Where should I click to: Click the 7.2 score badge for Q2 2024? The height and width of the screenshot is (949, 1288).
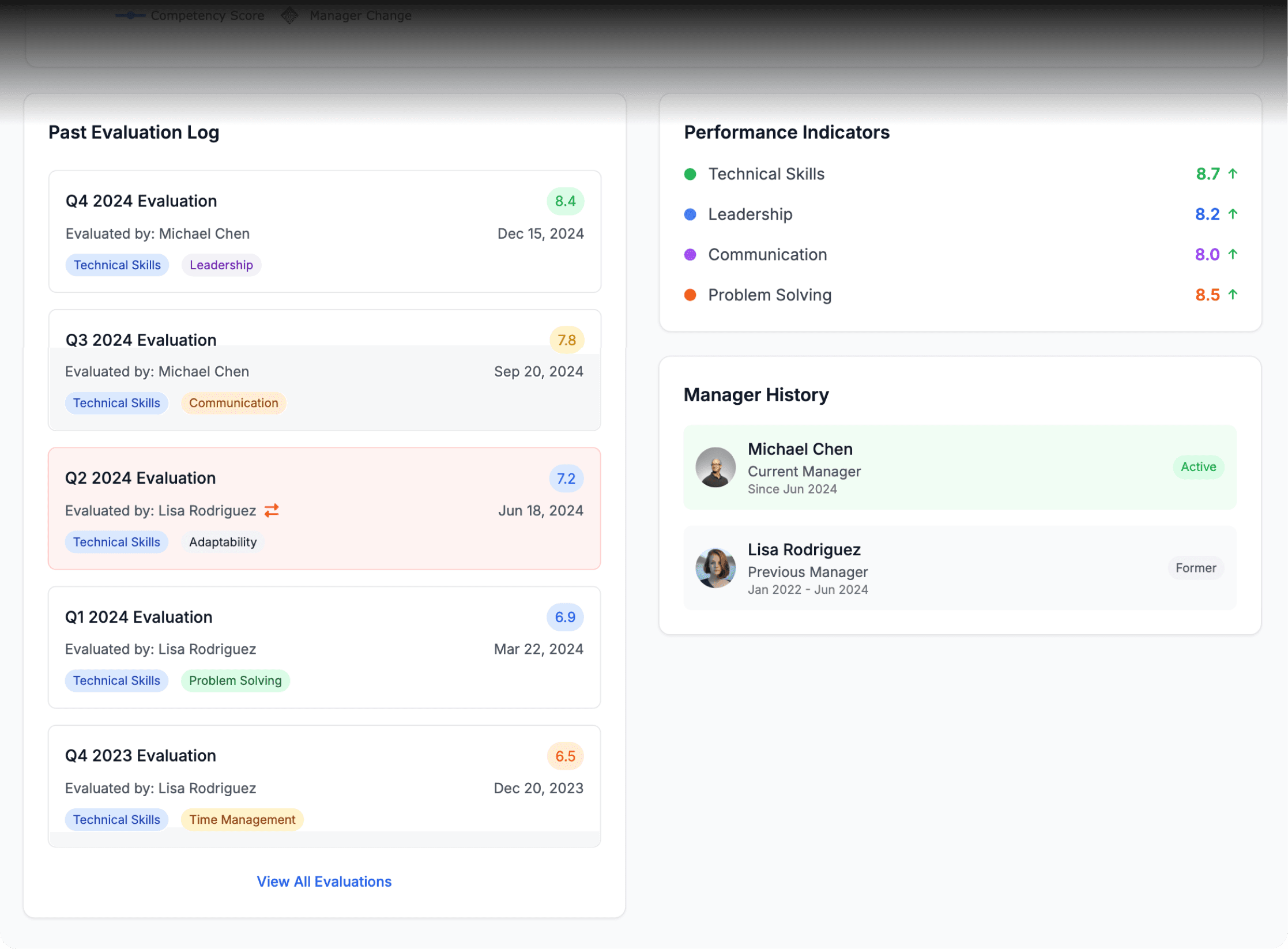pyautogui.click(x=566, y=479)
